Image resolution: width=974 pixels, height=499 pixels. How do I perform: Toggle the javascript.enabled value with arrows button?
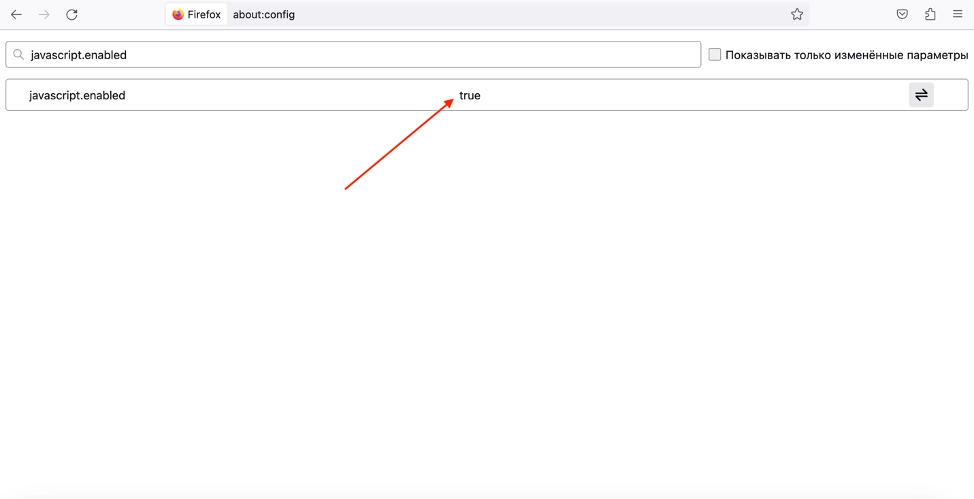pyautogui.click(x=921, y=95)
